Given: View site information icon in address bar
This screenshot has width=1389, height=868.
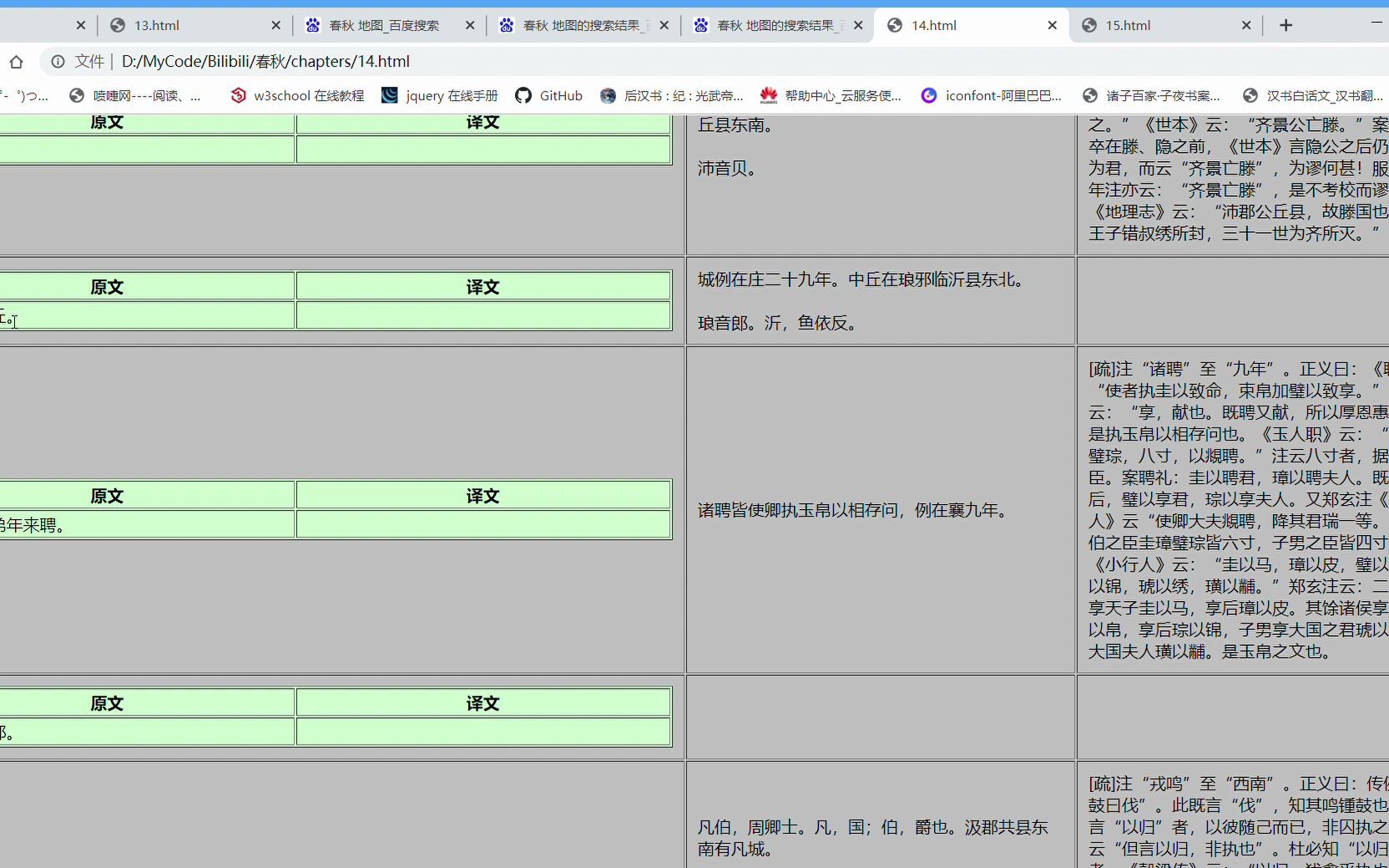Looking at the screenshot, I should [x=58, y=61].
